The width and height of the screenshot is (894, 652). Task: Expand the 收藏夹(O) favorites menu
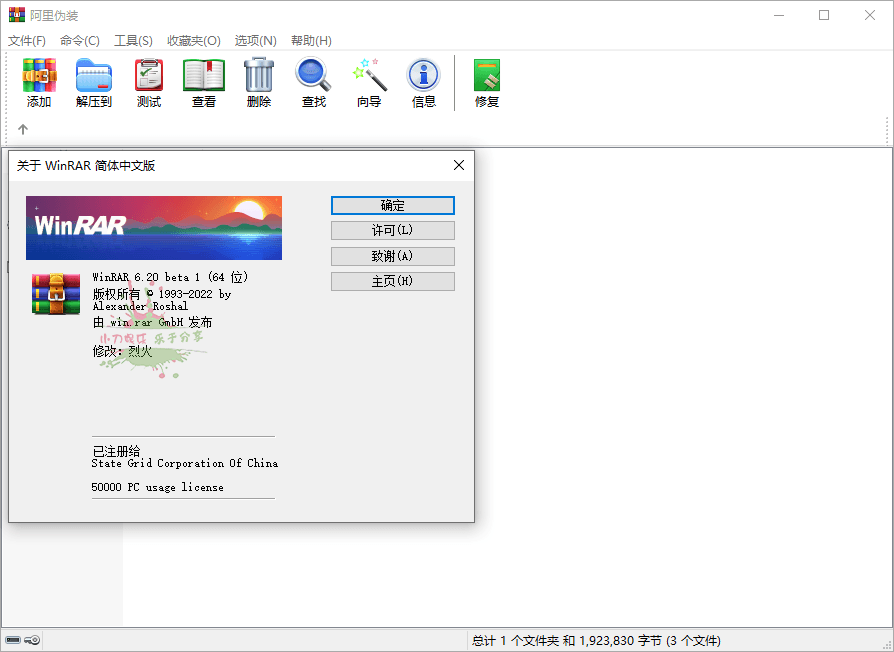[x=193, y=41]
